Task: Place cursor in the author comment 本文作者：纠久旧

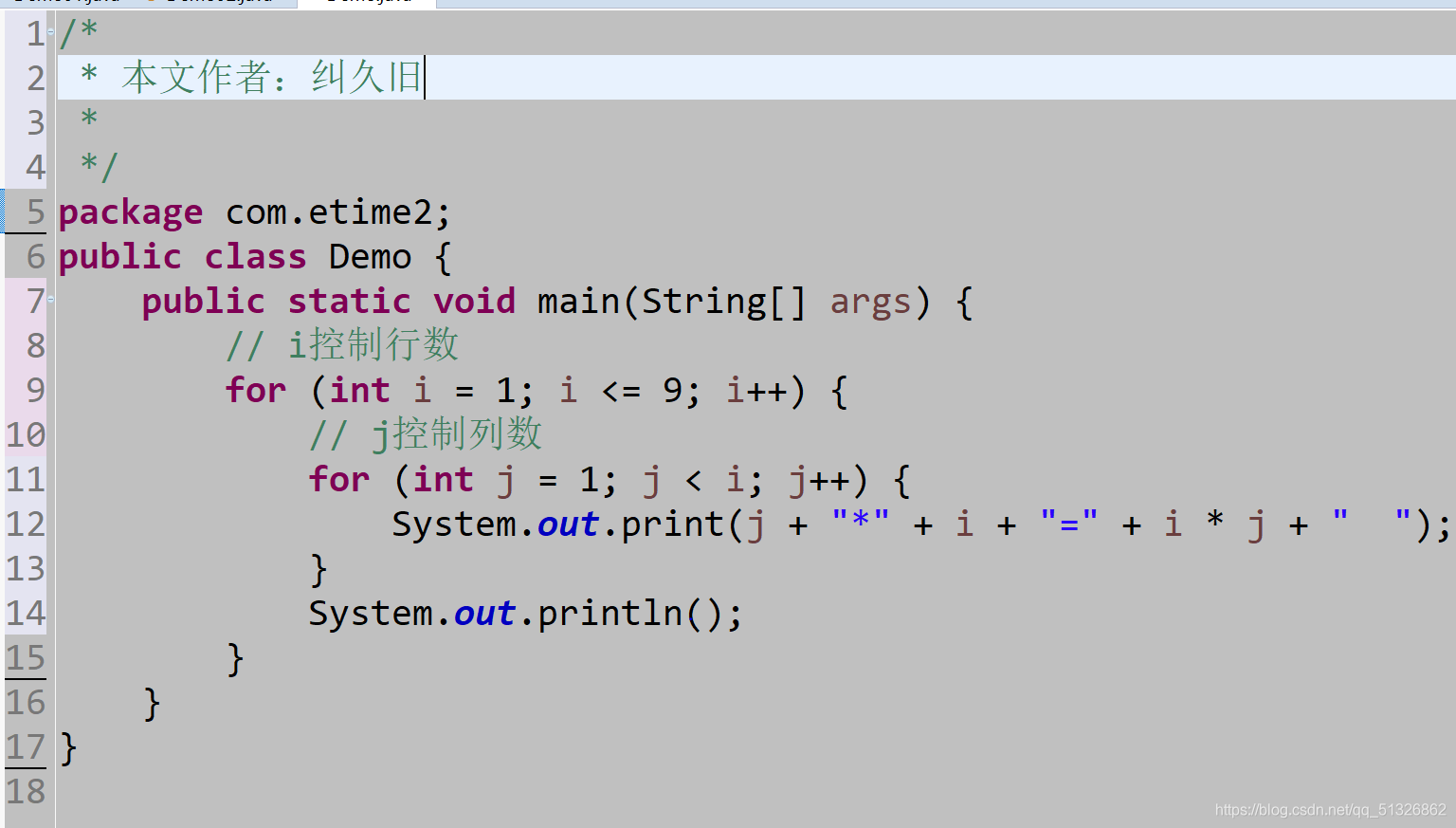Action: tap(271, 77)
